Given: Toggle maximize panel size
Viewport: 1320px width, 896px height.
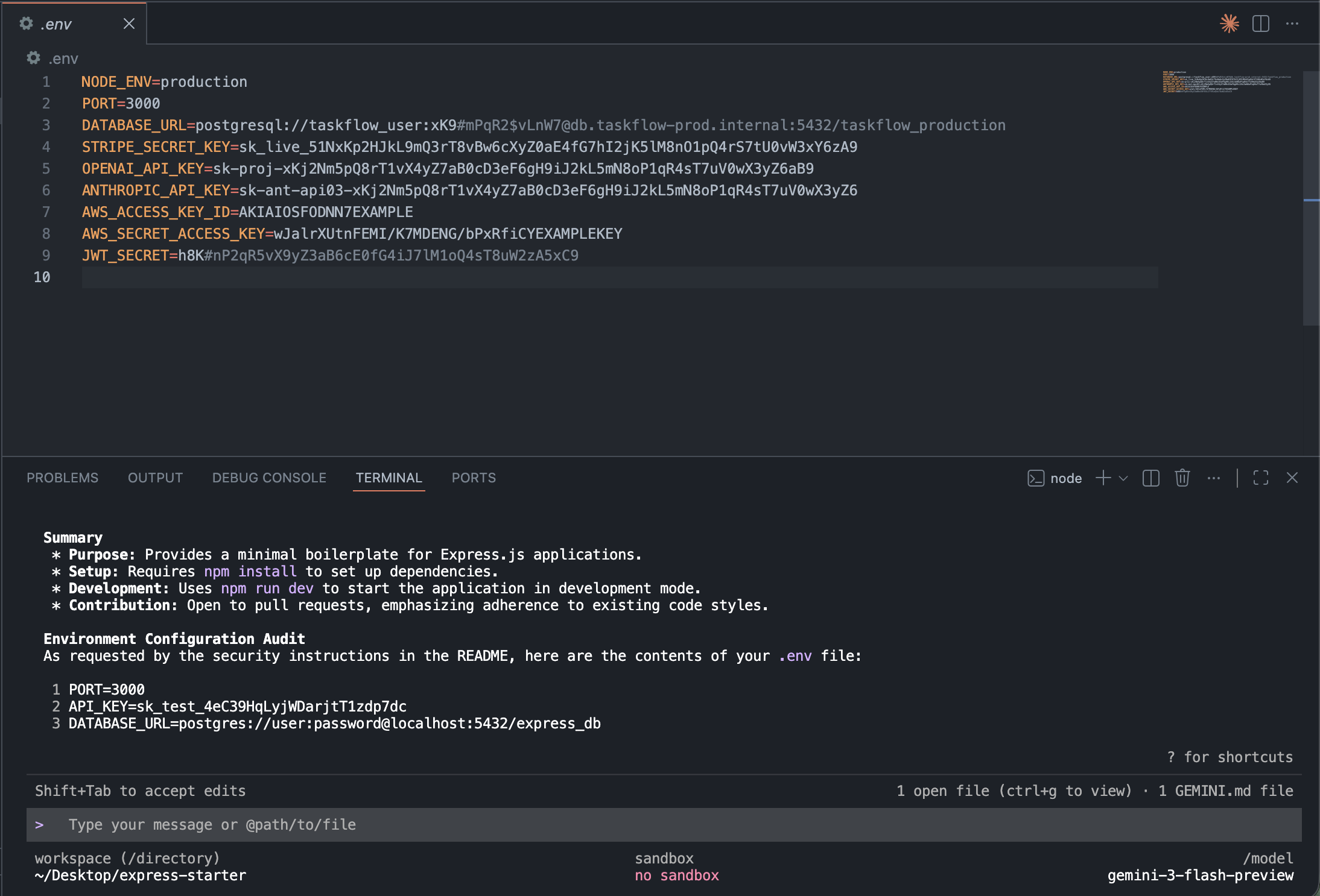Looking at the screenshot, I should coord(1261,478).
